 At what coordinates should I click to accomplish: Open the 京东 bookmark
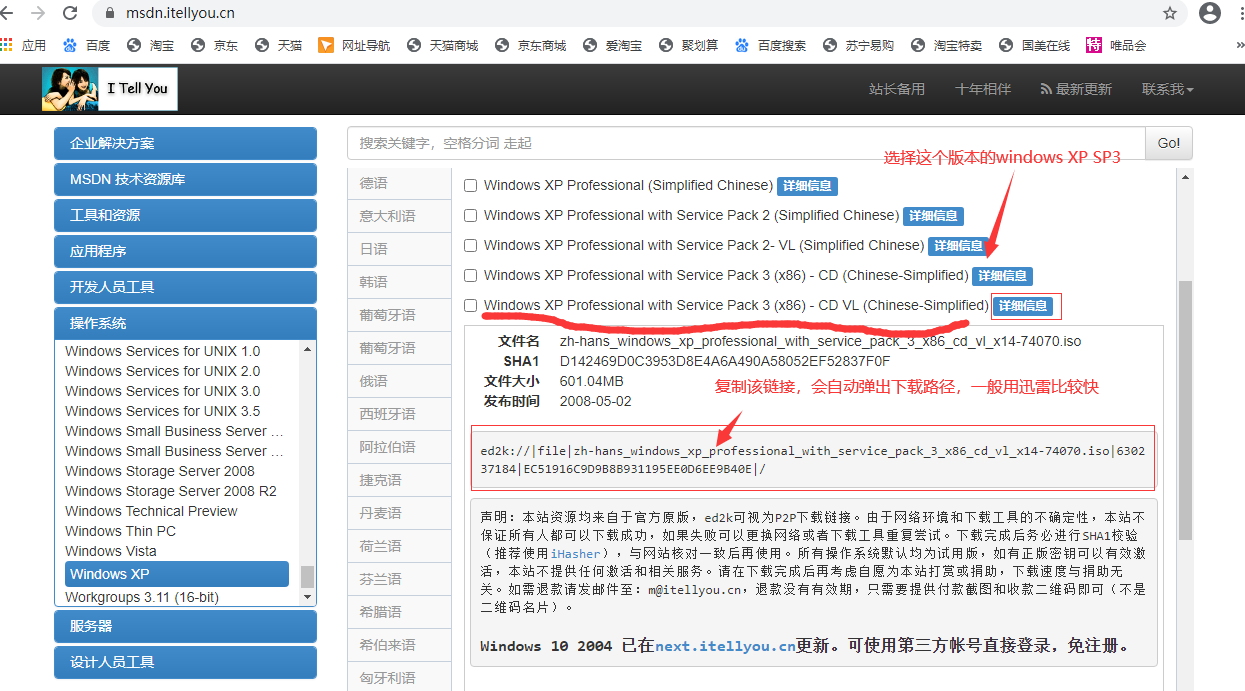[214, 45]
